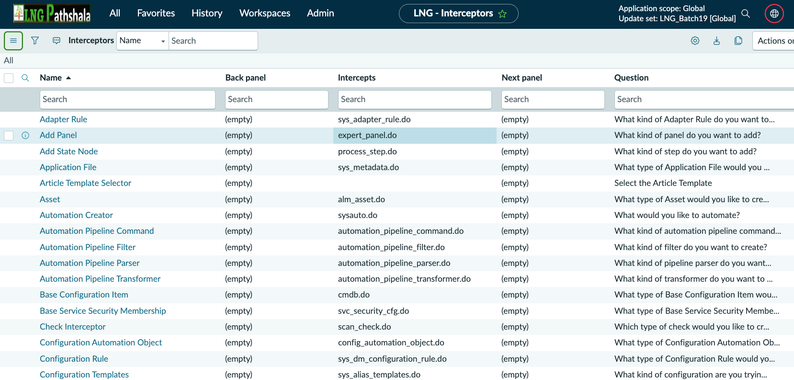
Task: Open Configuration Automation Object record
Action: (101, 343)
